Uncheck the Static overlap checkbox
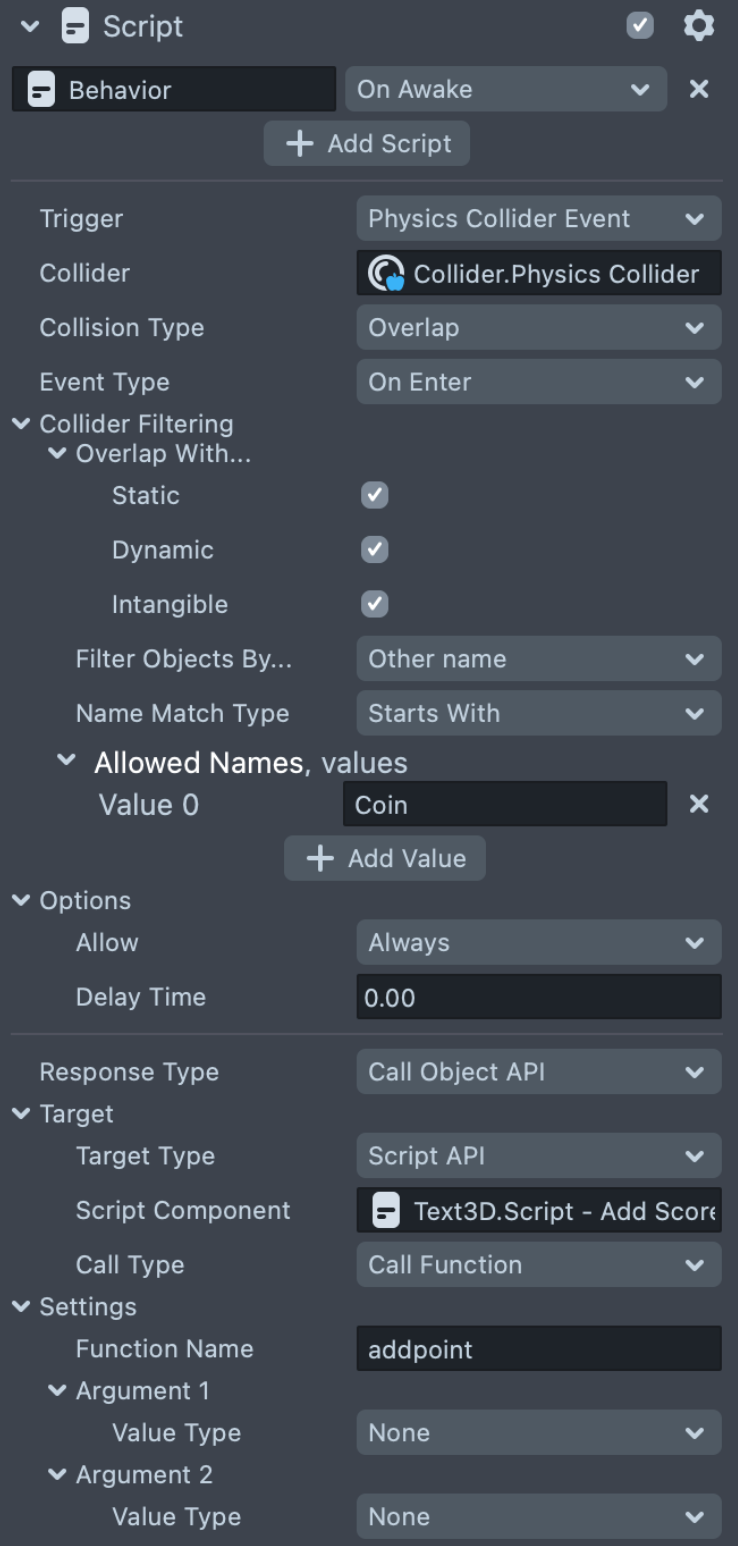 [374, 495]
